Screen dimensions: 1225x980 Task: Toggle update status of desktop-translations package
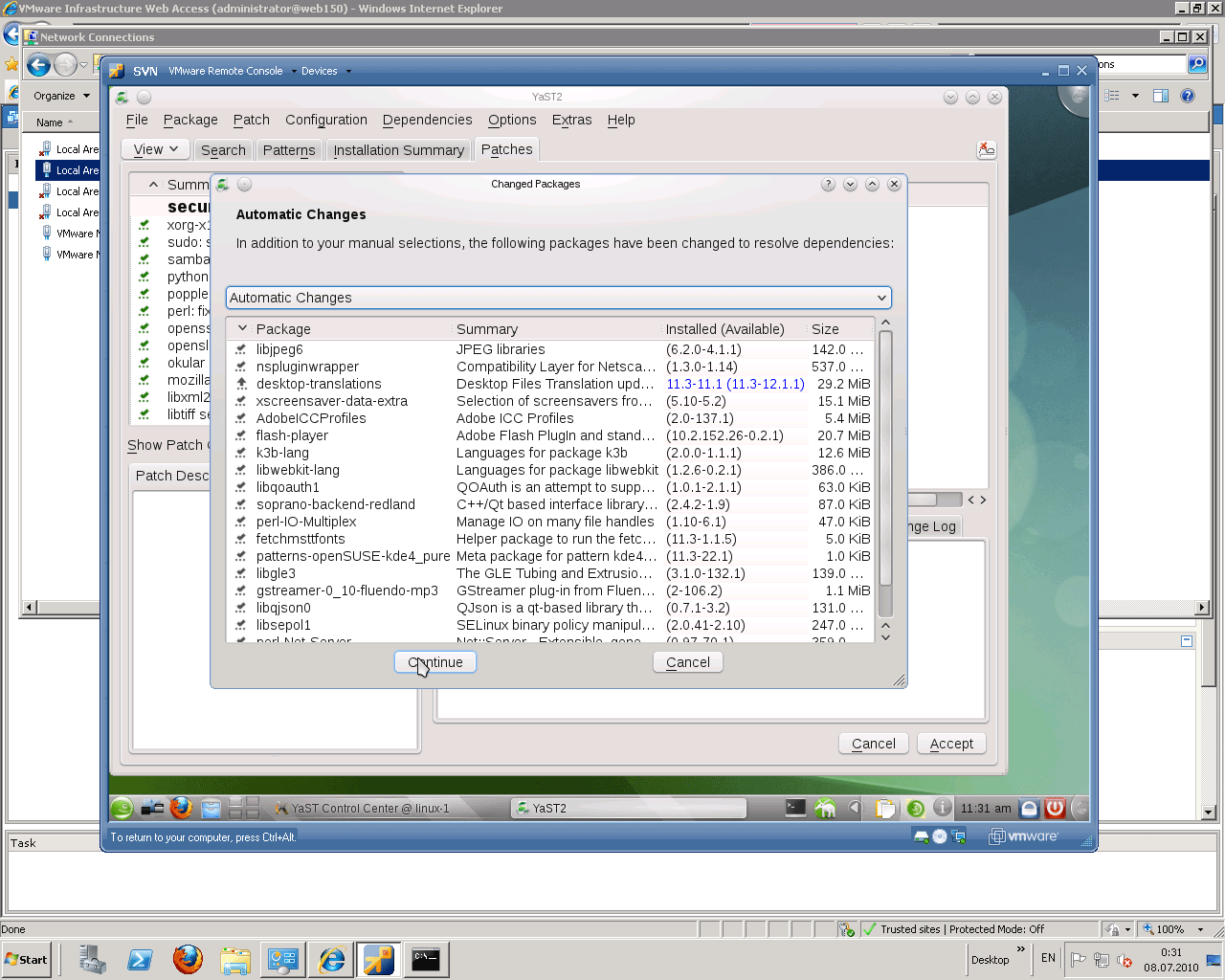241,384
